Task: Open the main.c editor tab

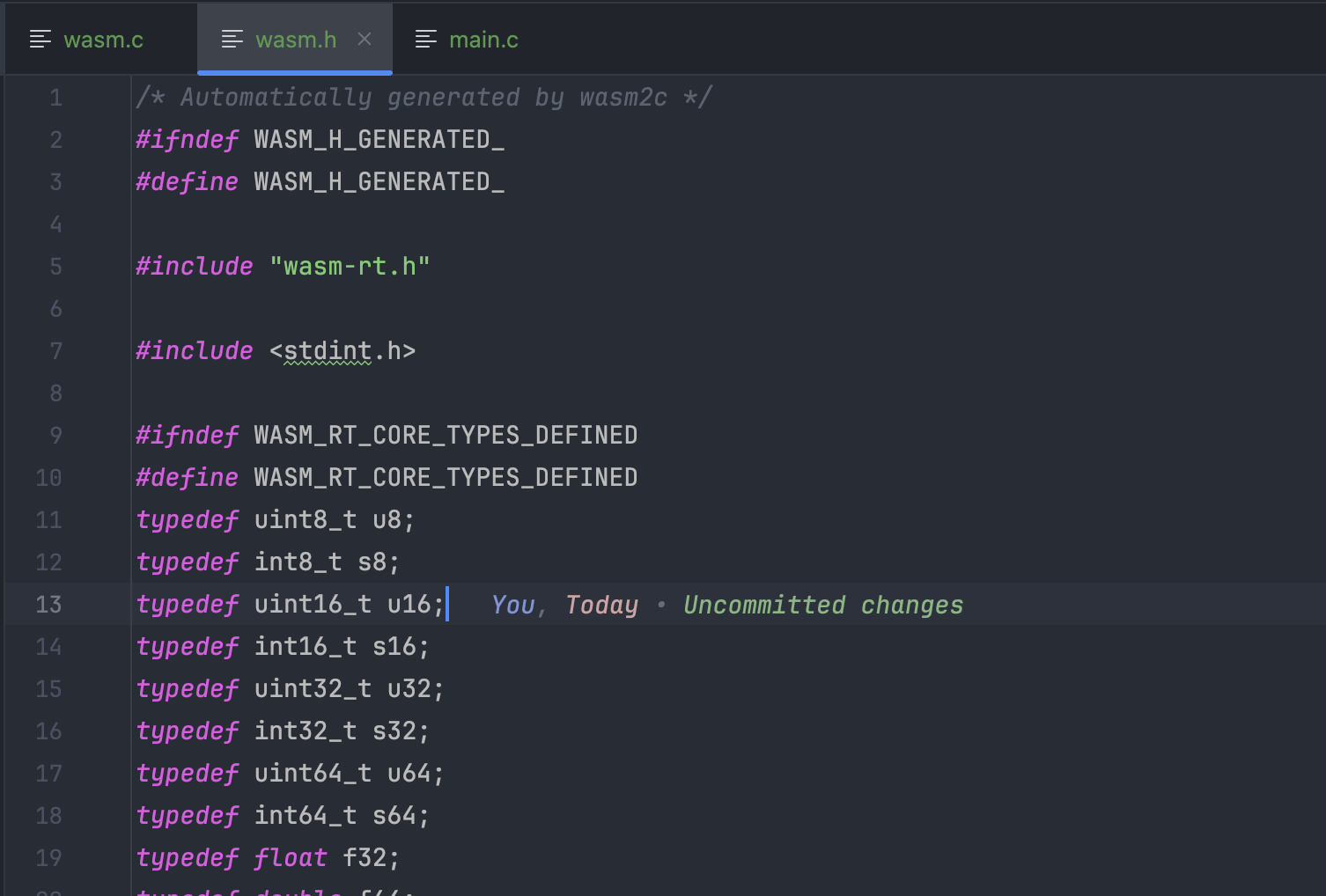Action: click(483, 40)
